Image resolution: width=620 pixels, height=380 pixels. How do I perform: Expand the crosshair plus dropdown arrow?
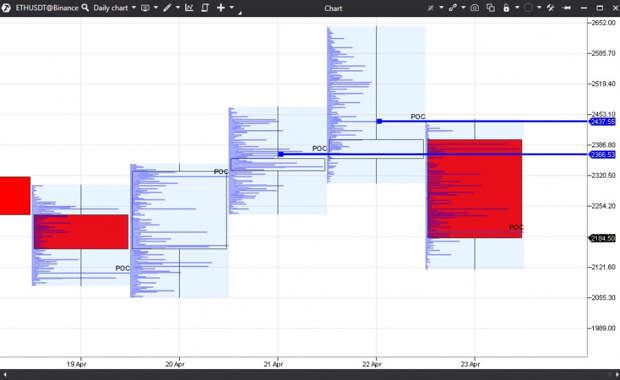pyautogui.click(x=232, y=8)
